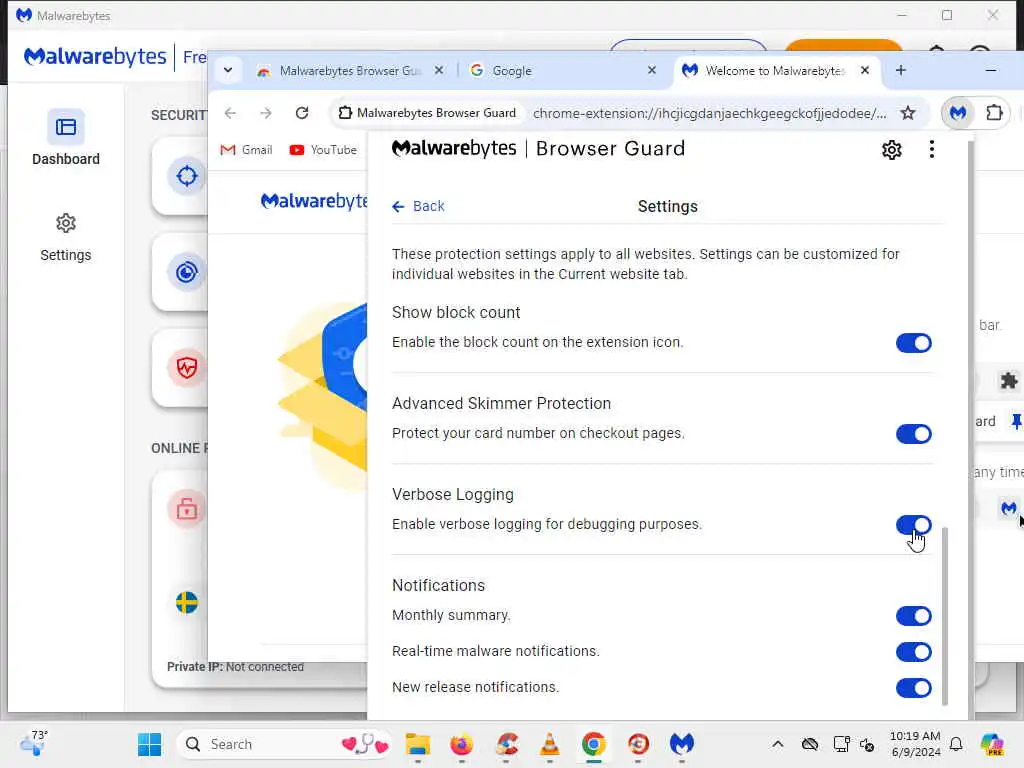Disable Real-time malware notifications toggle
The image size is (1024, 768).
click(x=914, y=651)
